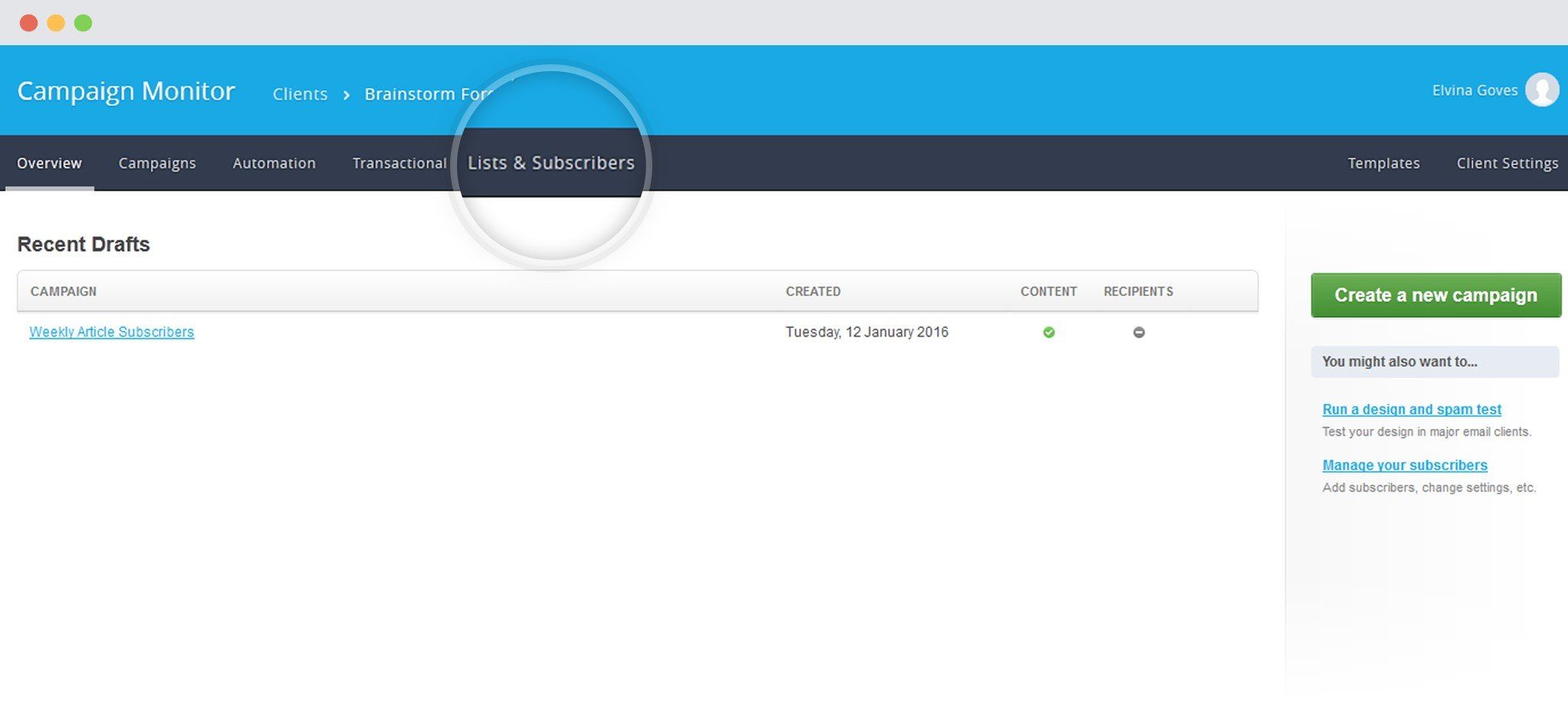Click Create a new campaign button
Image resolution: width=1568 pixels, height=719 pixels.
[1436, 296]
